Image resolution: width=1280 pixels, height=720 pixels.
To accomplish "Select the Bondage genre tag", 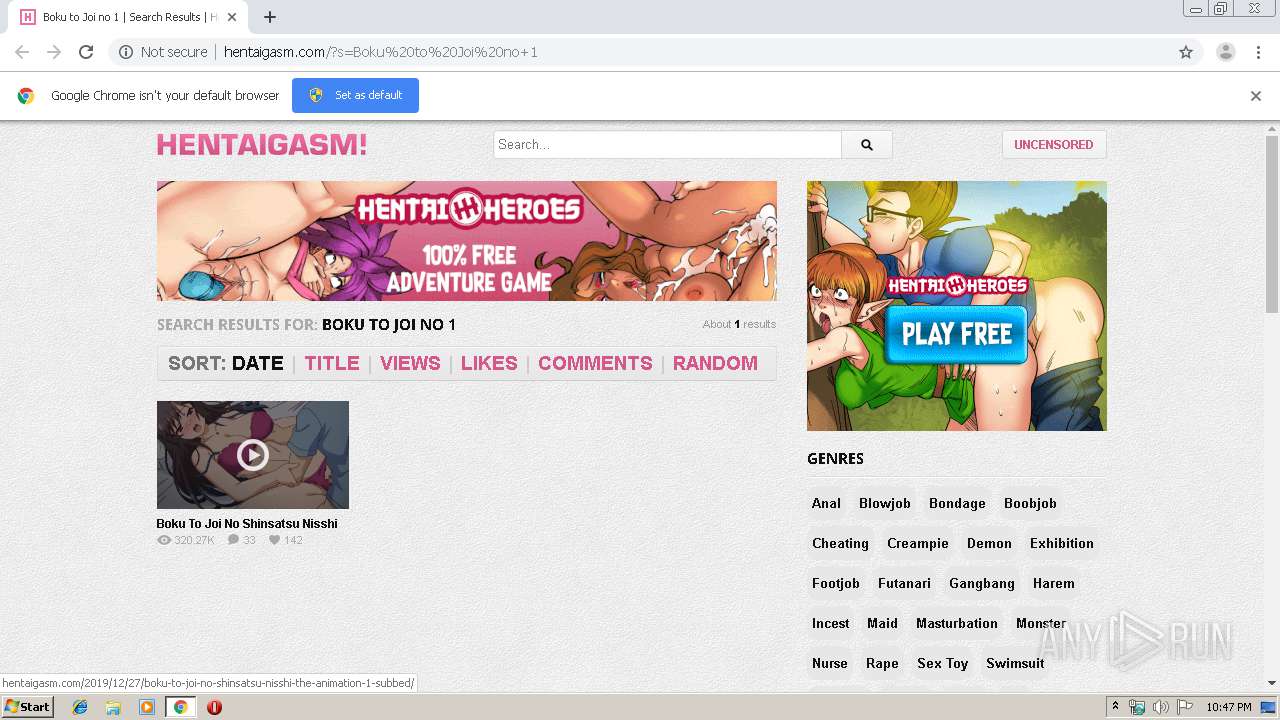I will click(x=957, y=503).
